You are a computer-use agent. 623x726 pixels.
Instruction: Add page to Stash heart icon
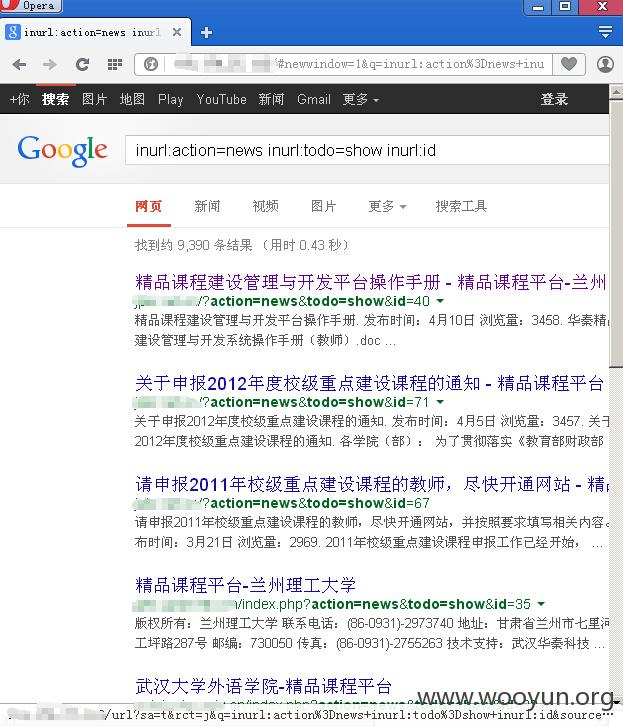pyautogui.click(x=569, y=64)
